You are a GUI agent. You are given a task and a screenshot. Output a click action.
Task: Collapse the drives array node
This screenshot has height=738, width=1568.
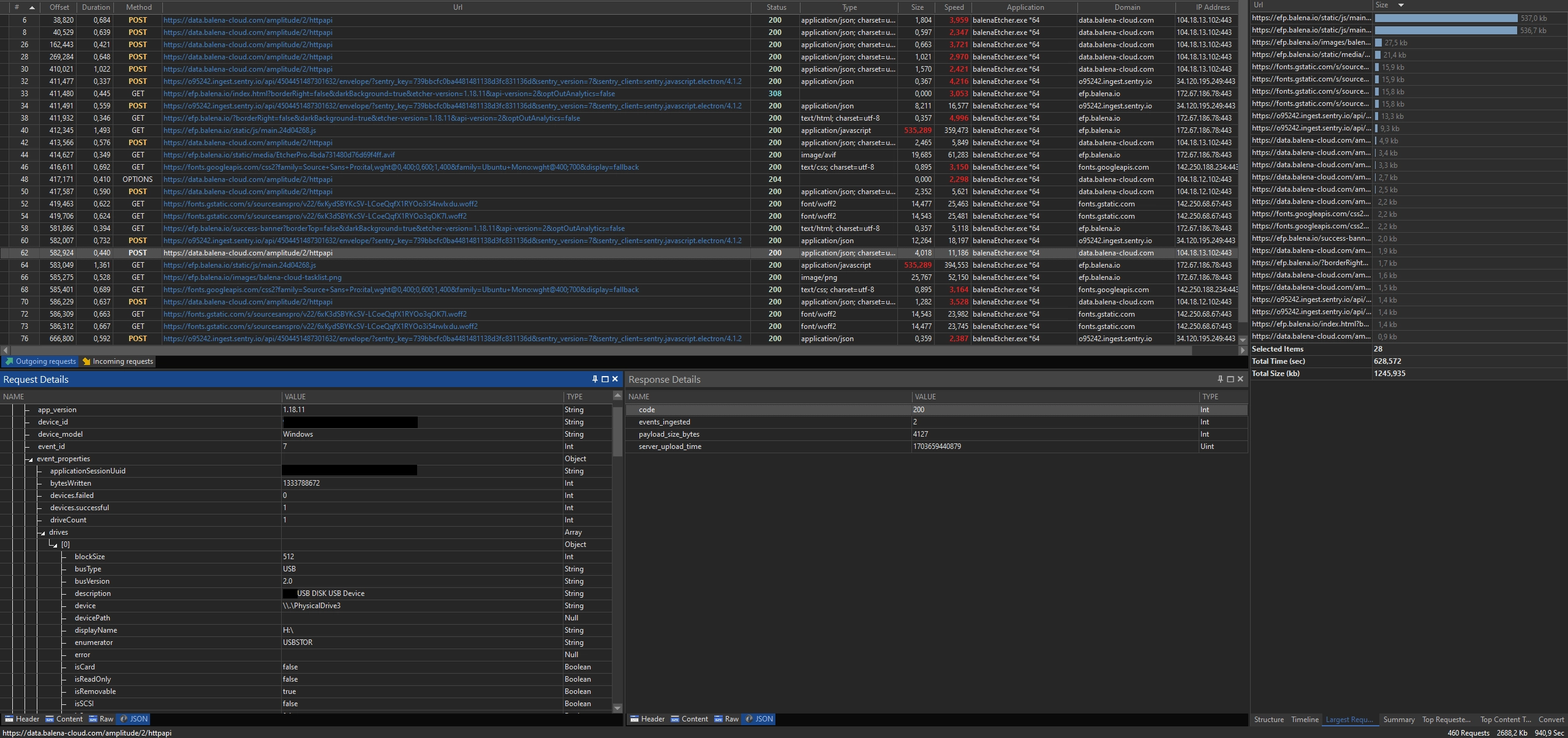click(x=42, y=533)
